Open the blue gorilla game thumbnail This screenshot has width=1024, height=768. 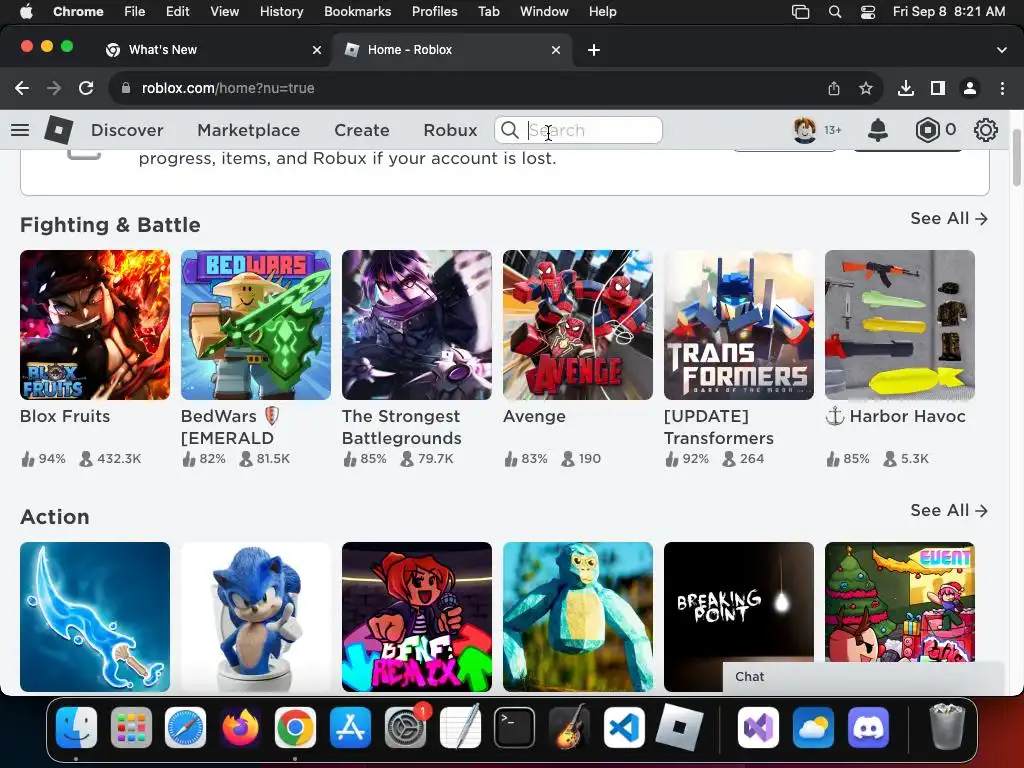[577, 616]
